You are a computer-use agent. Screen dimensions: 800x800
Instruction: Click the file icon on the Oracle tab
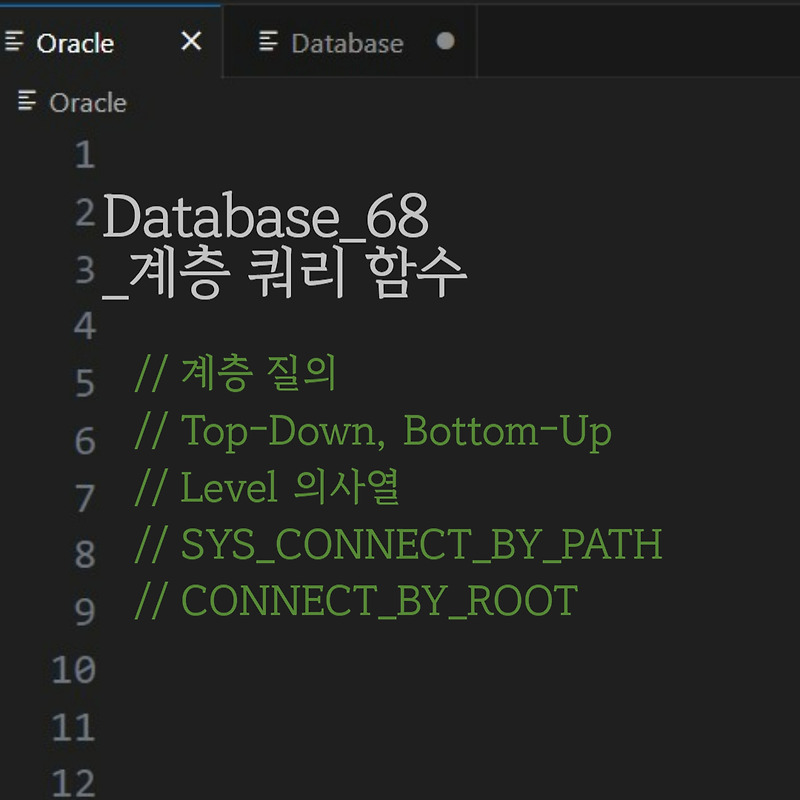pyautogui.click(x=15, y=42)
